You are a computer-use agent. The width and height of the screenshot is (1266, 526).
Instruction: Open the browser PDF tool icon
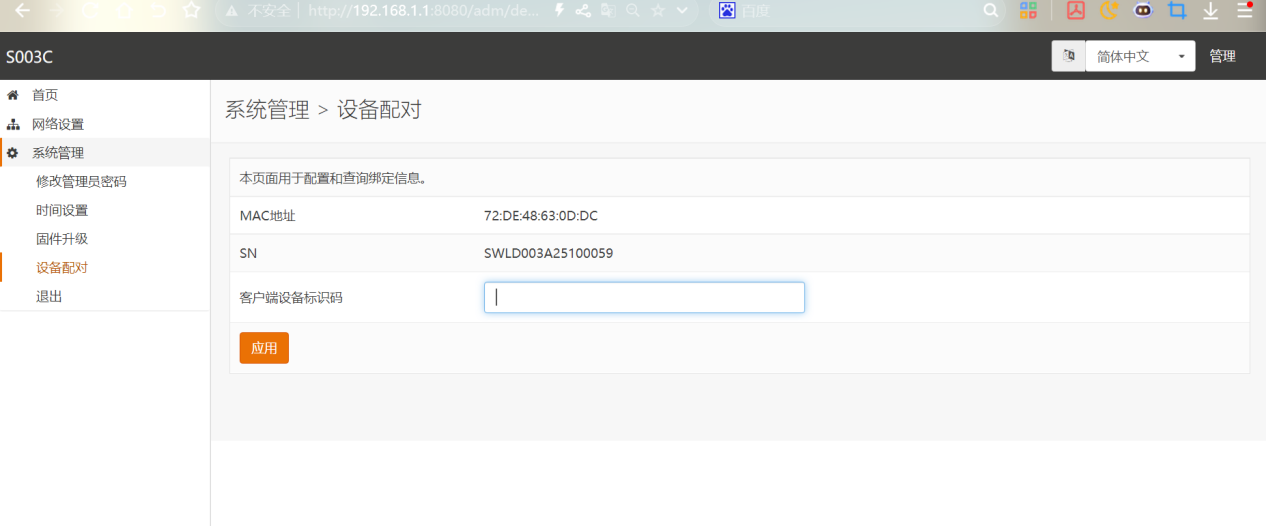pos(1076,11)
